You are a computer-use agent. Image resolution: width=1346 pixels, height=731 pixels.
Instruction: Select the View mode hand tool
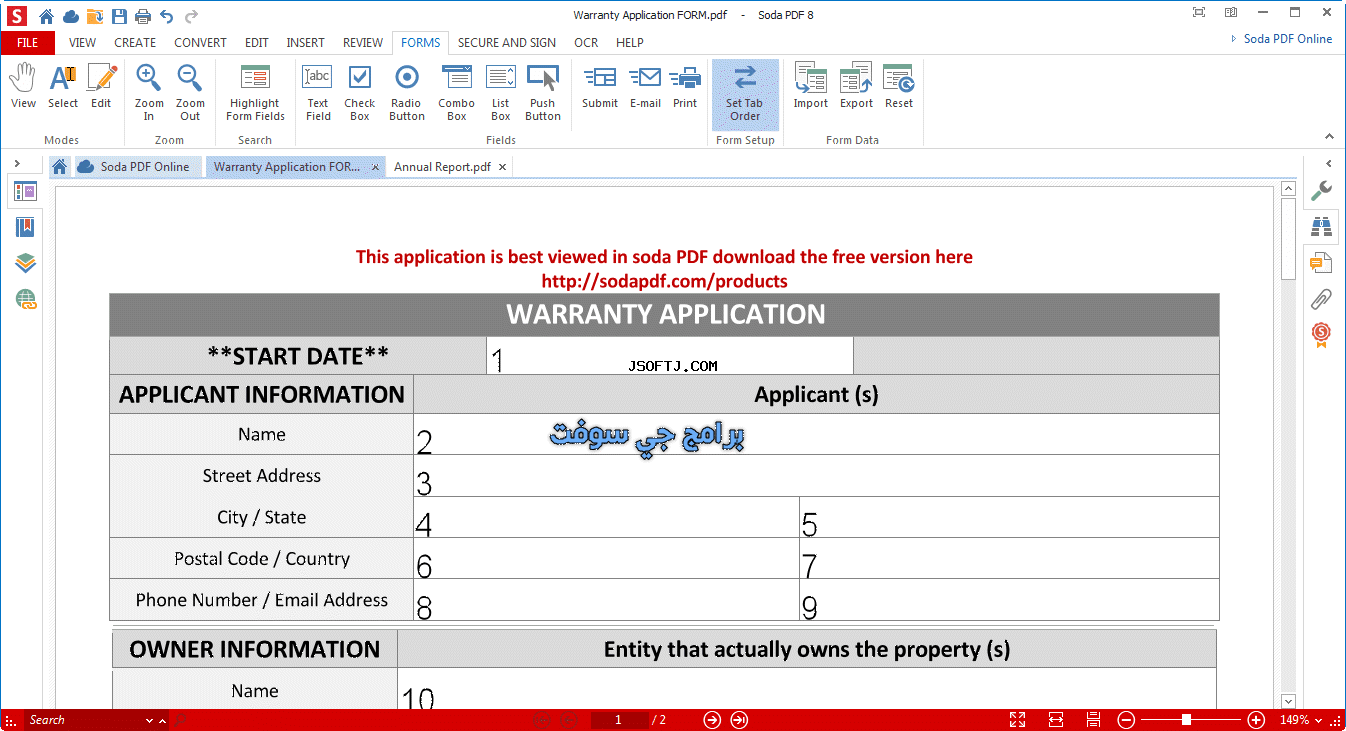(x=23, y=86)
